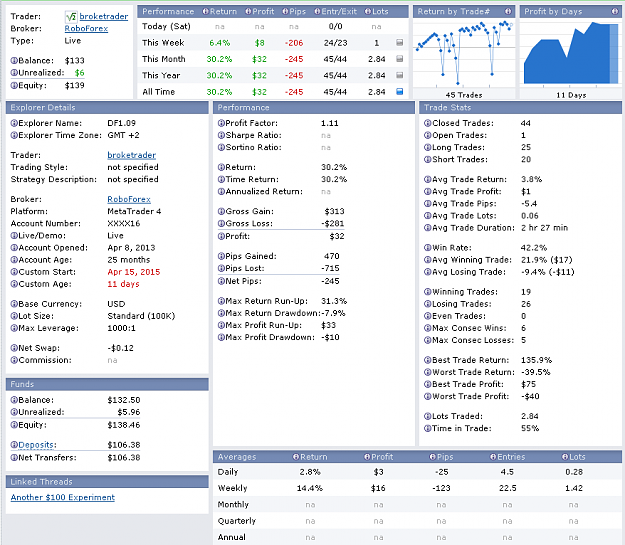Viewport: 625px width, 545px height.
Task: Click Win Rate value 42.2%
Action: [x=534, y=248]
